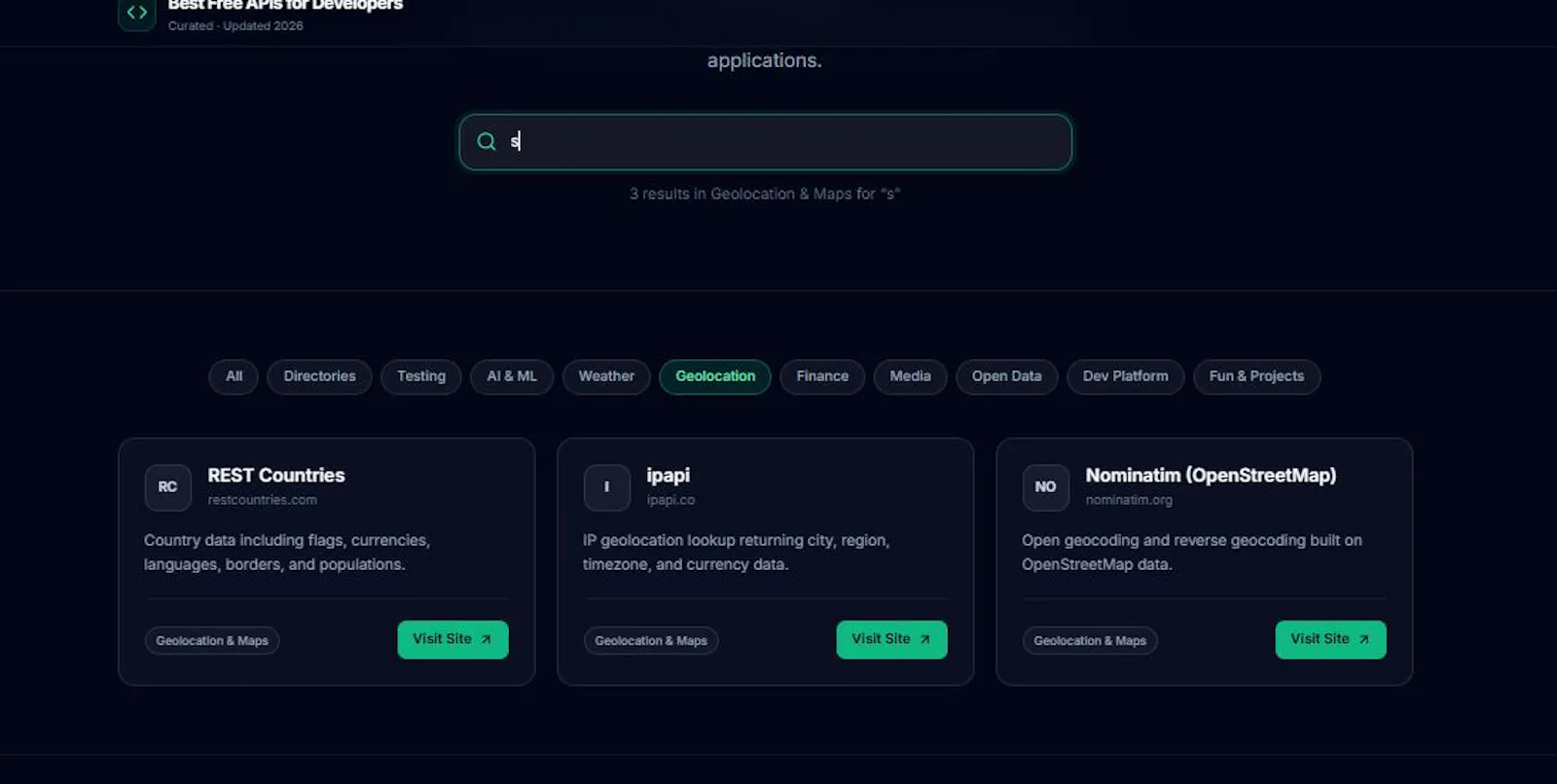Viewport: 1557px width, 784px height.
Task: Select the Weather category filter
Action: coord(606,376)
